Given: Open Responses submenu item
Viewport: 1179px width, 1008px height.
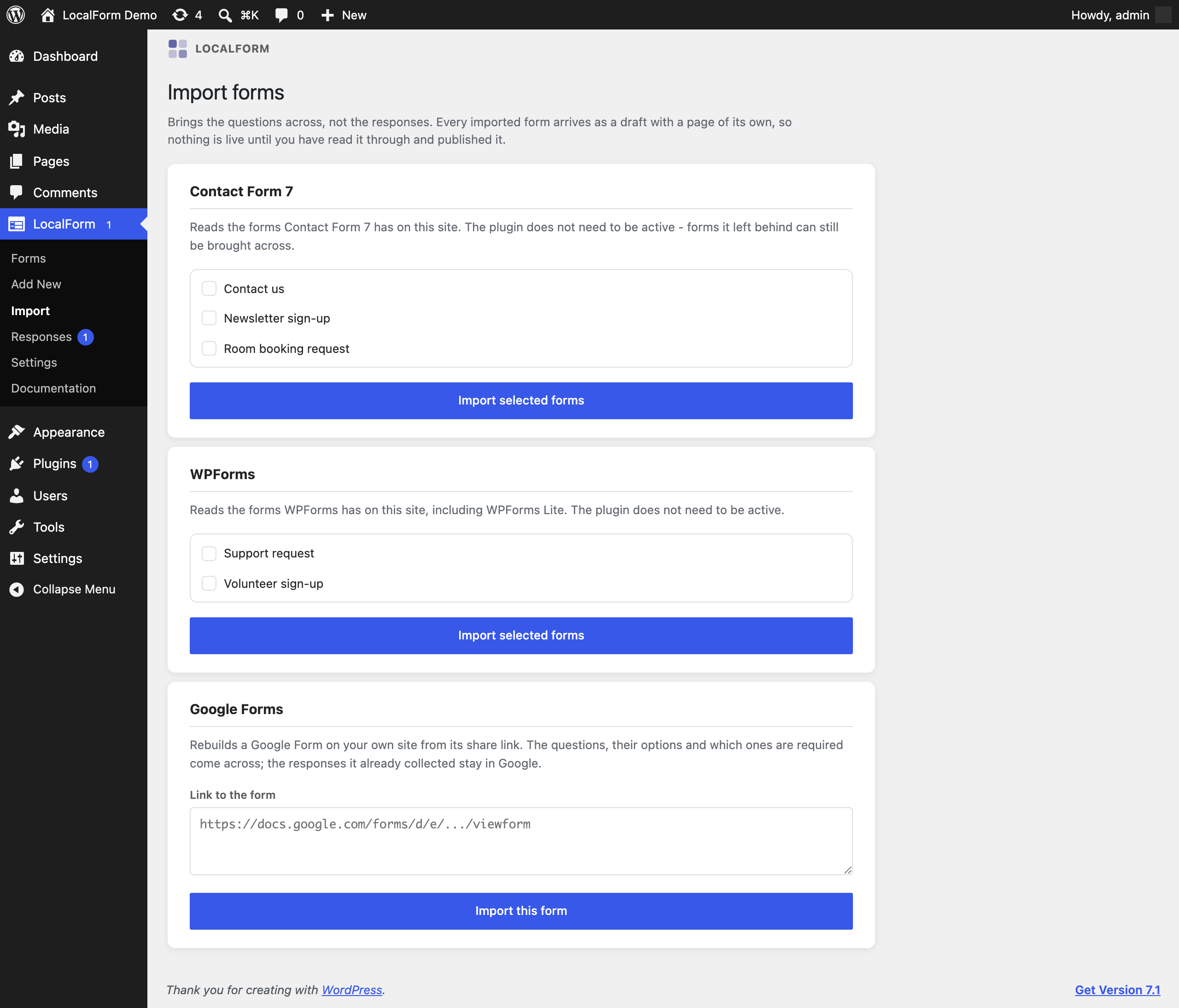Looking at the screenshot, I should 41,337.
